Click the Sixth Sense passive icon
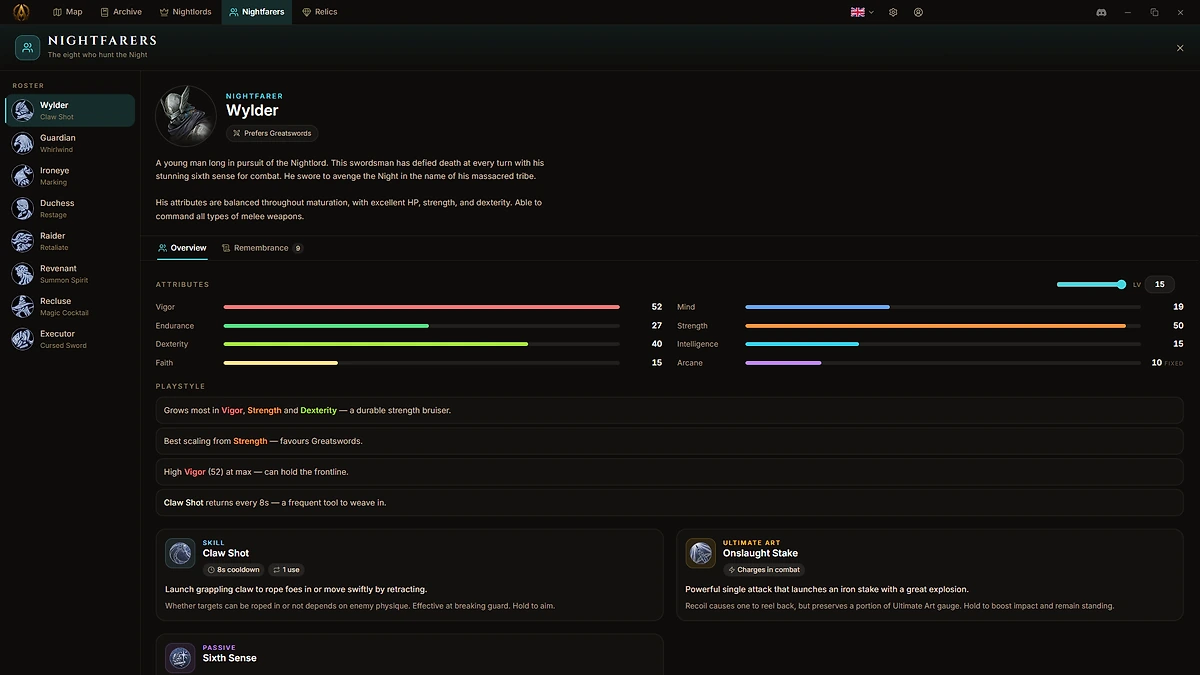 [180, 658]
